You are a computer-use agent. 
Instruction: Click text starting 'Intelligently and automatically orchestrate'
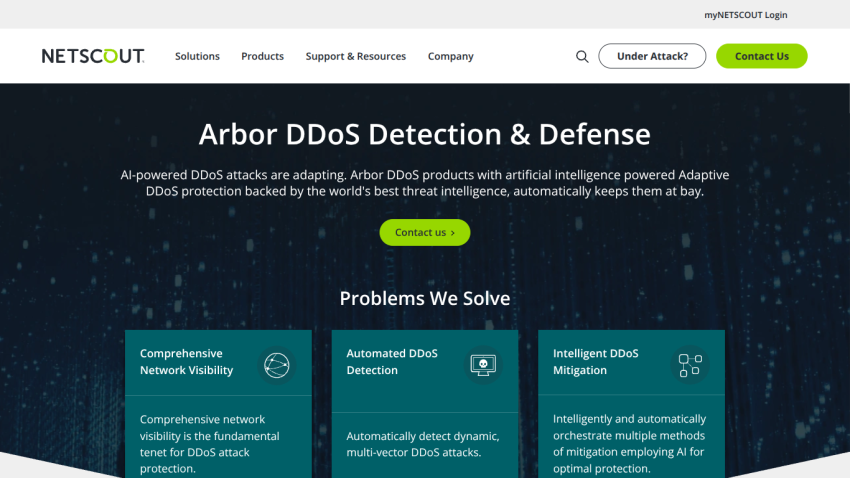[x=629, y=443]
